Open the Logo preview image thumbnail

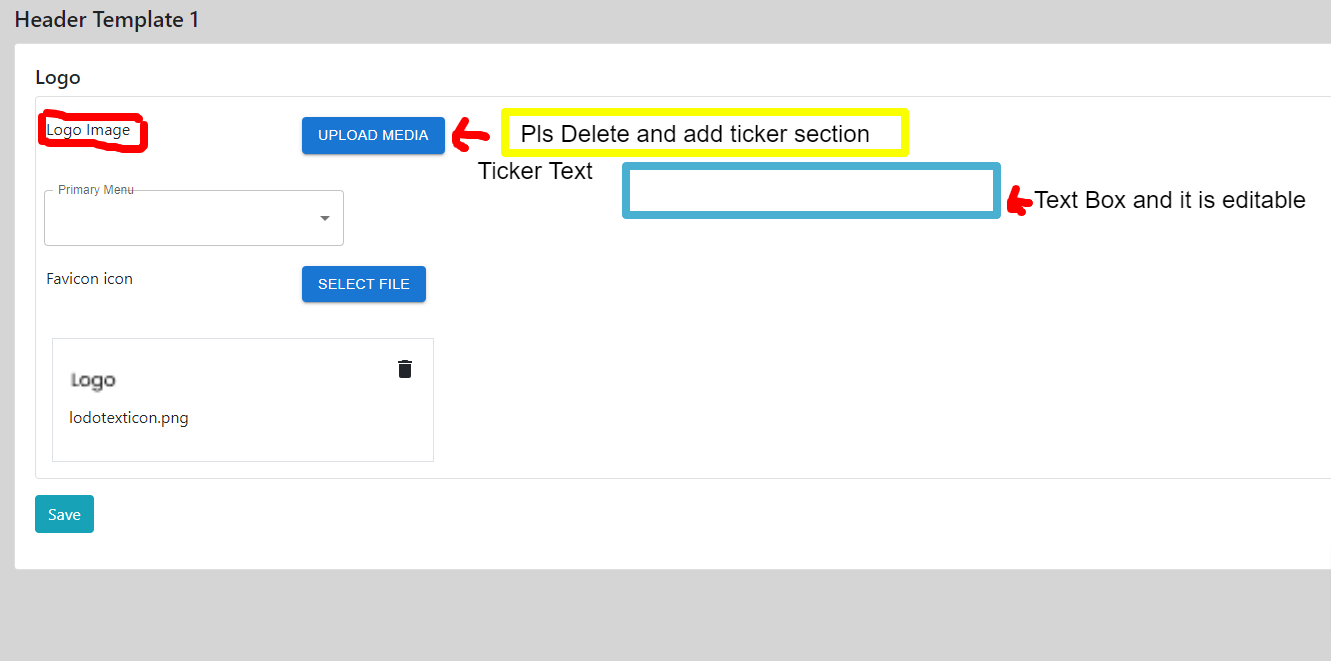tap(93, 380)
